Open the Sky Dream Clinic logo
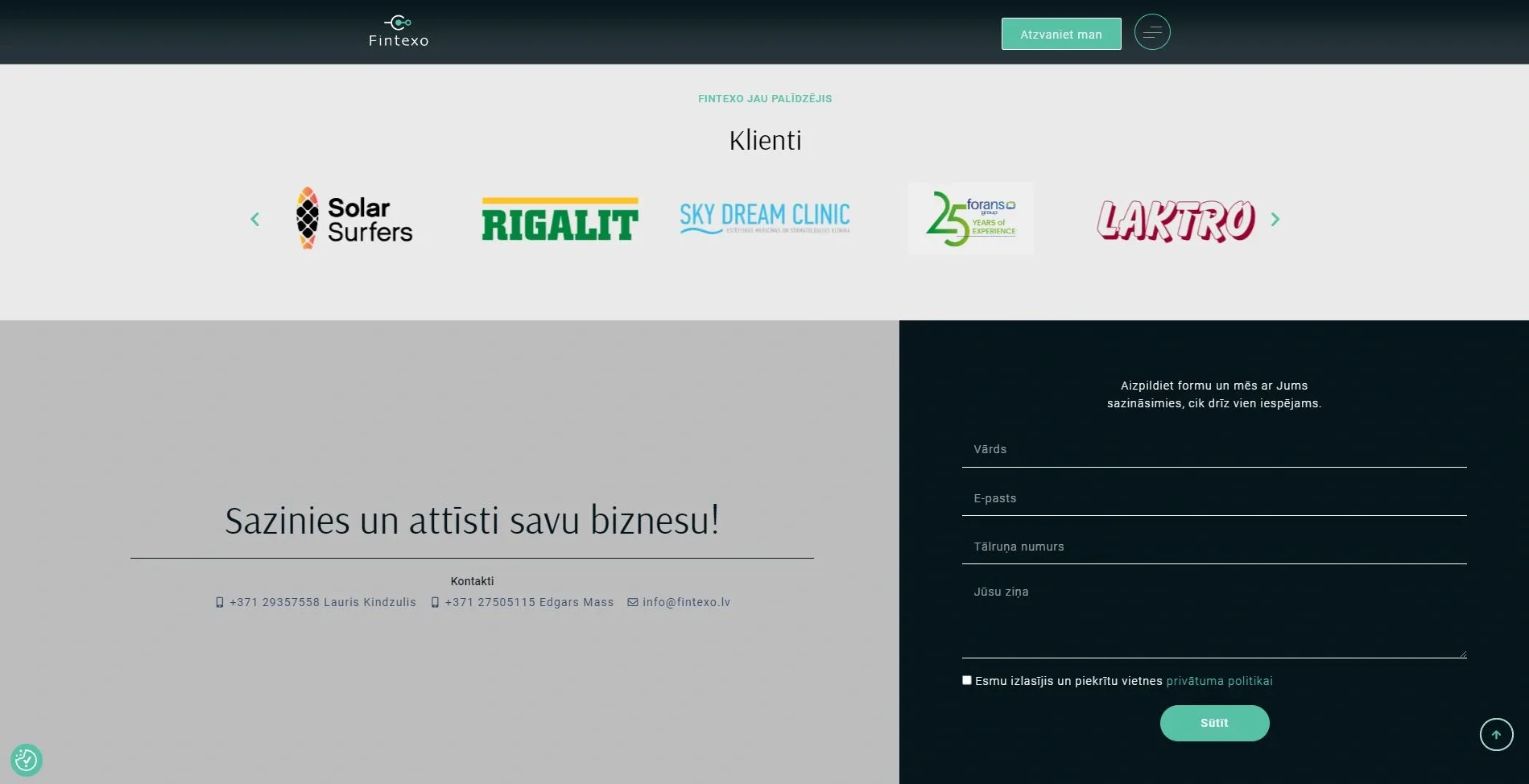Image resolution: width=1529 pixels, height=784 pixels. pyautogui.click(x=765, y=218)
